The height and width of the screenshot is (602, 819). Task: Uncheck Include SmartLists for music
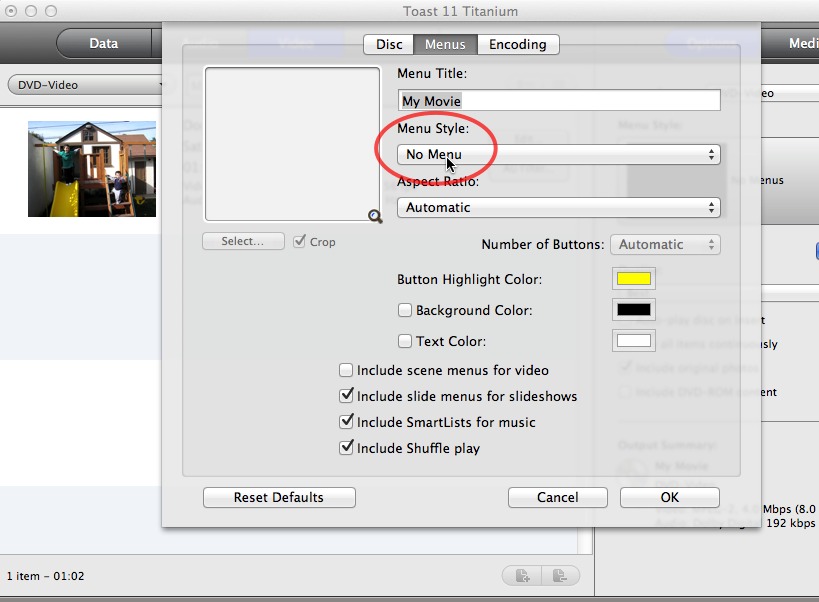coord(346,421)
